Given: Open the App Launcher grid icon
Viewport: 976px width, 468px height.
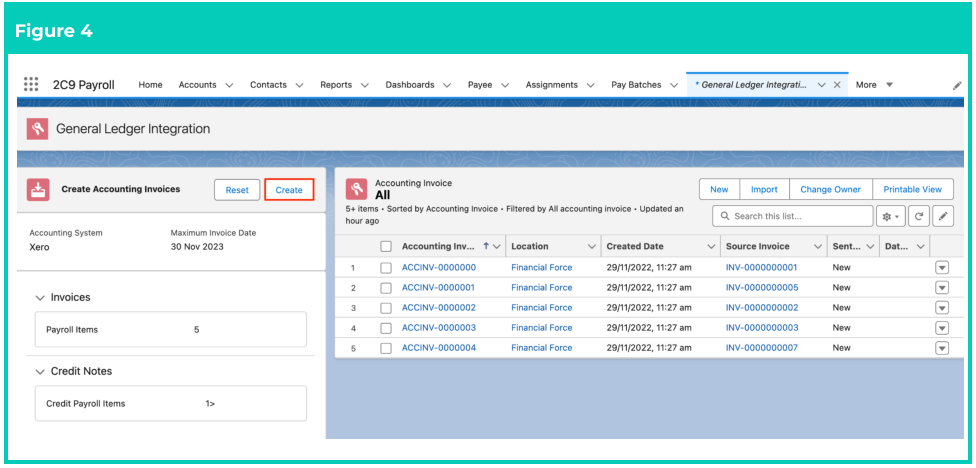Looking at the screenshot, I should tap(31, 85).
